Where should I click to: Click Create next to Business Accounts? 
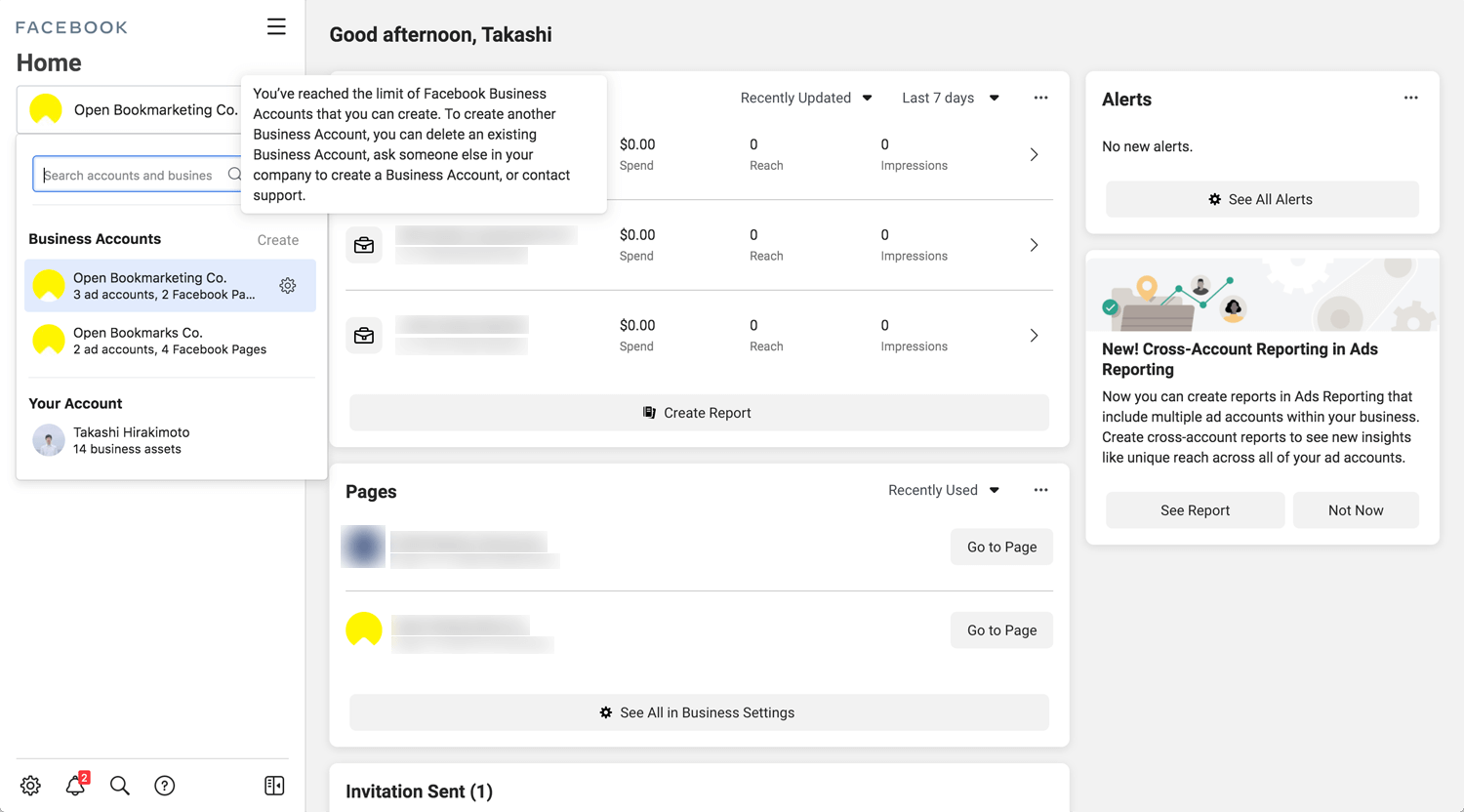[x=278, y=240]
